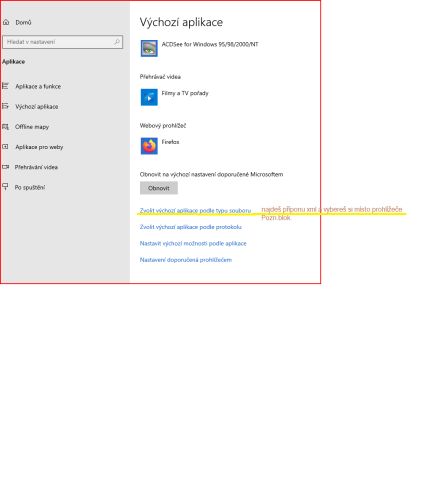Image resolution: width=422 pixels, height=500 pixels.
Task: Open Zvolit výchozí aplikace podle typu souboru
Action: [195, 211]
